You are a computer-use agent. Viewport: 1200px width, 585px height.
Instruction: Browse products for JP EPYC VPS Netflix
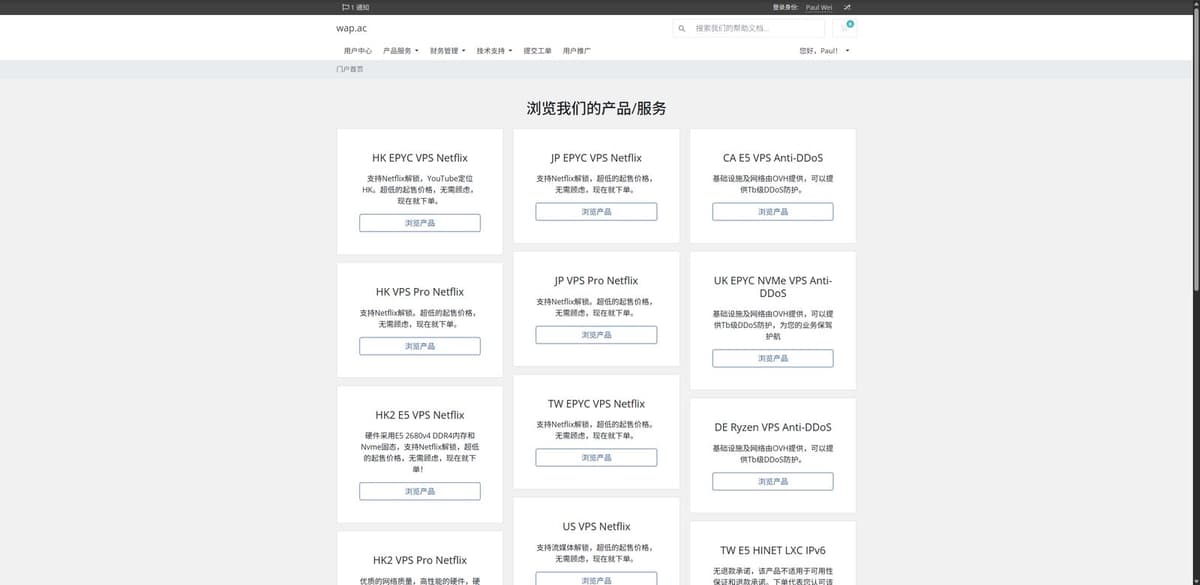(596, 212)
